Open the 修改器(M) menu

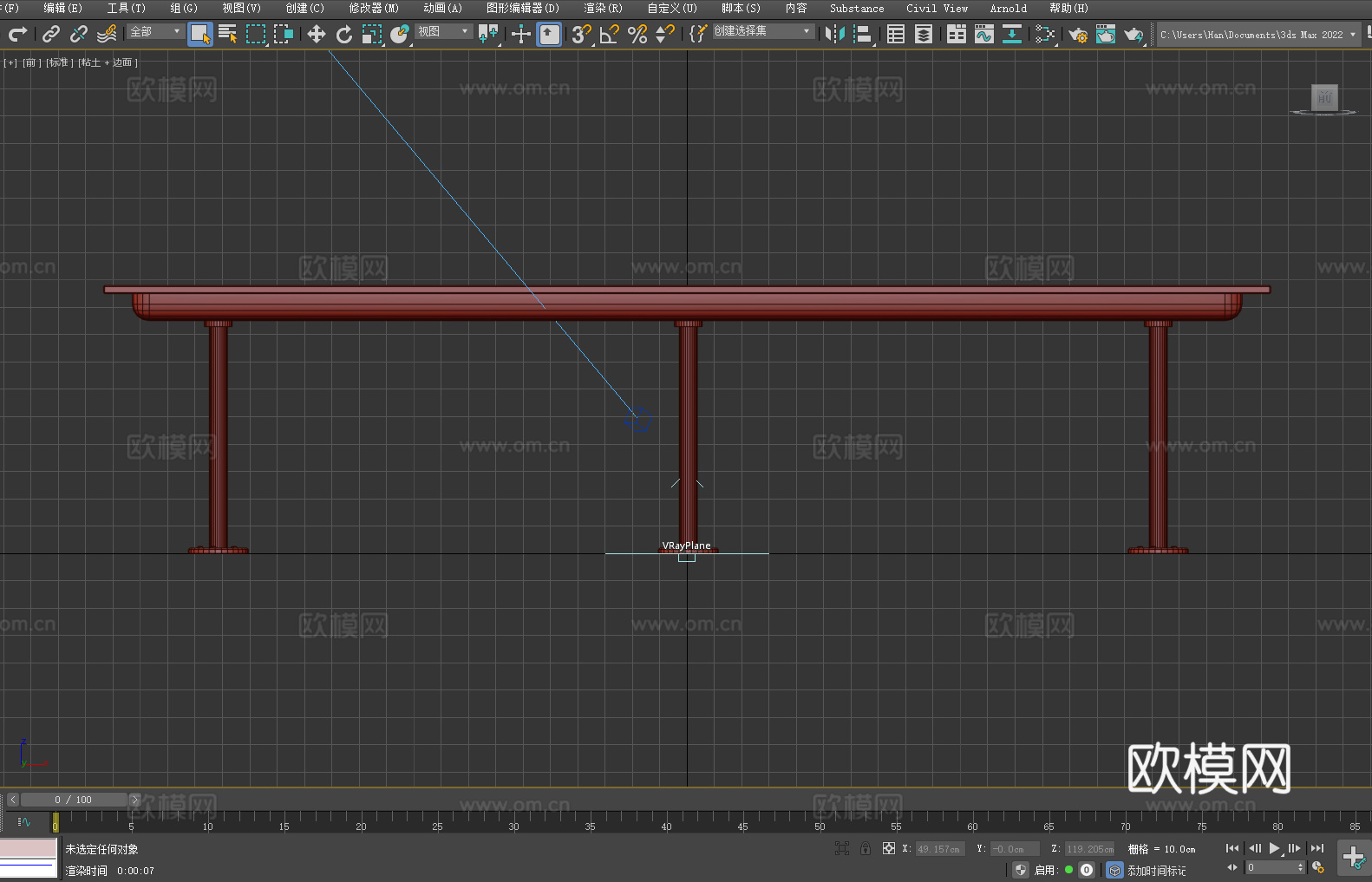coord(374,8)
